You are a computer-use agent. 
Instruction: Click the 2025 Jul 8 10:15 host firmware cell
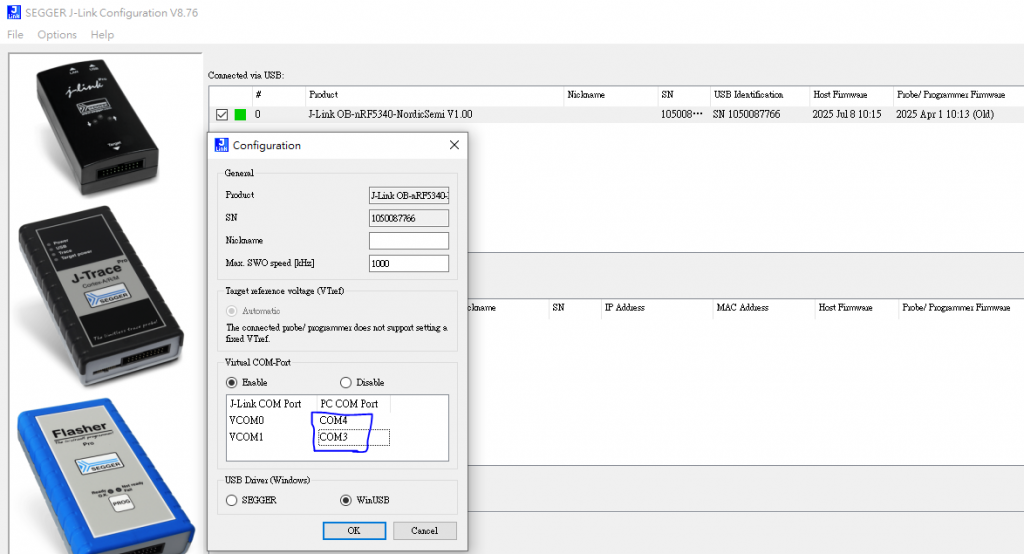tap(846, 114)
